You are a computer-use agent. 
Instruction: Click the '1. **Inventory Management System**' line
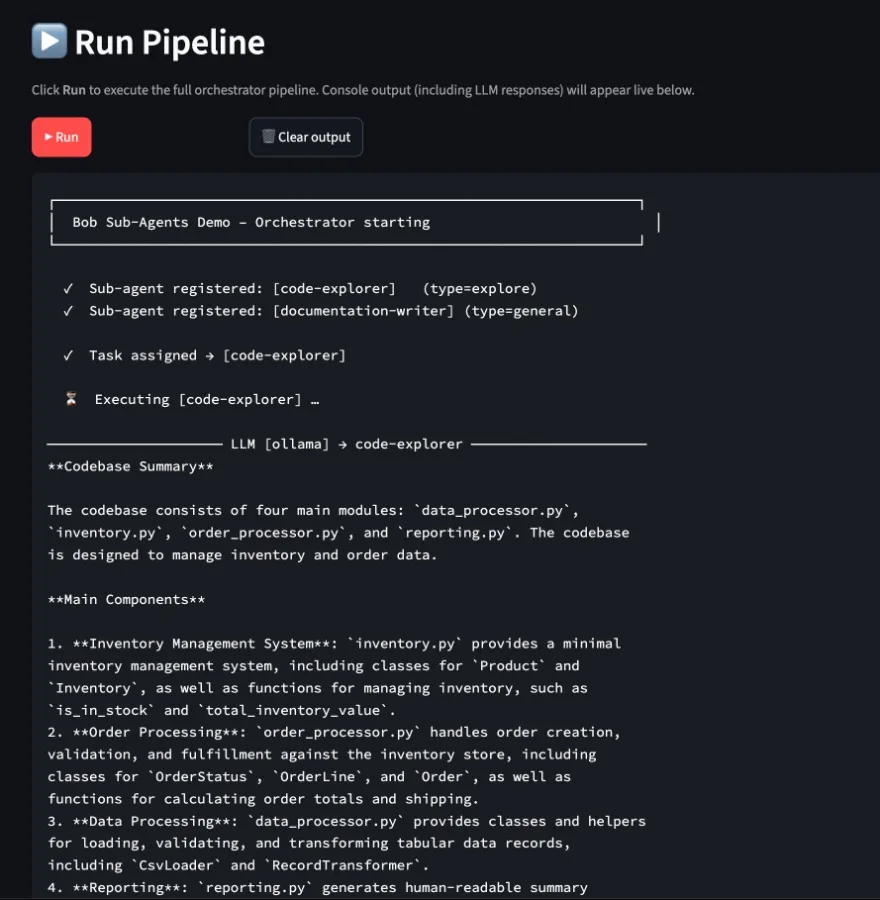point(334,644)
